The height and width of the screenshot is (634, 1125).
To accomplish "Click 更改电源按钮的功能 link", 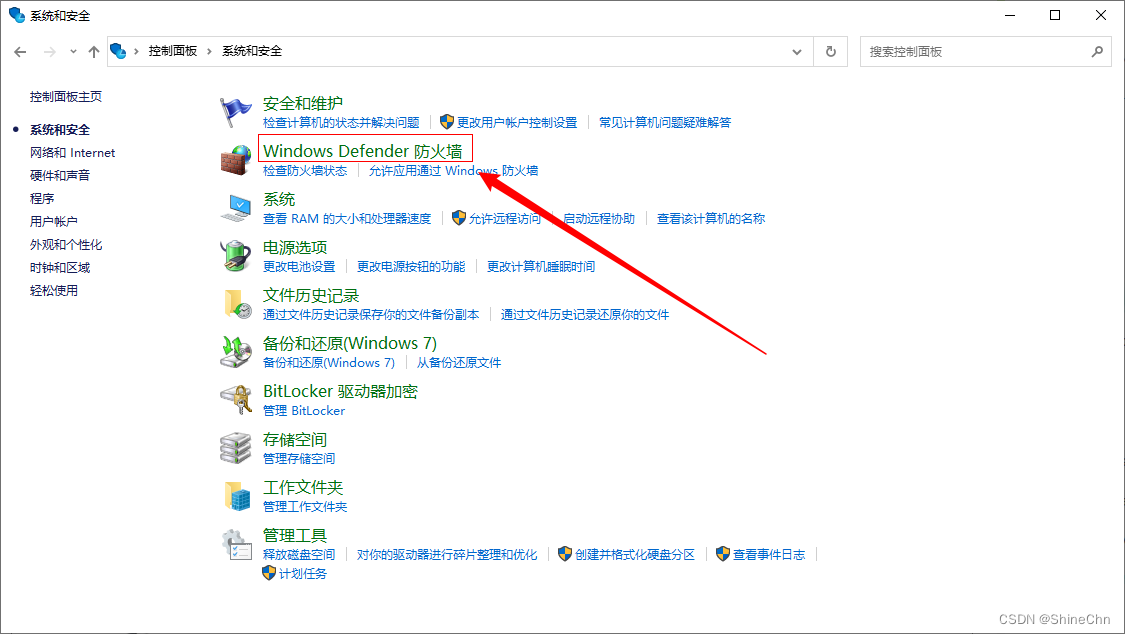I will [411, 267].
